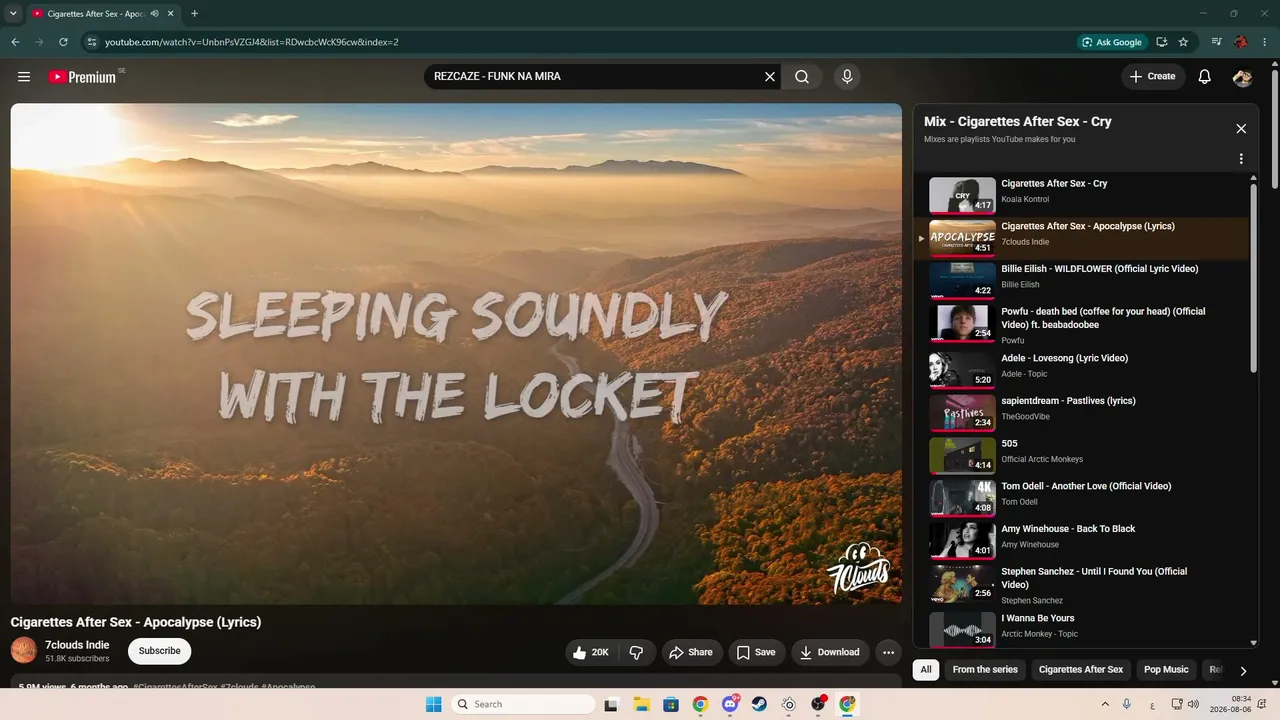Play Billie Eilish - WILDFLOWER from mix
The height and width of the screenshot is (720, 1280).
pyautogui.click(x=1080, y=280)
